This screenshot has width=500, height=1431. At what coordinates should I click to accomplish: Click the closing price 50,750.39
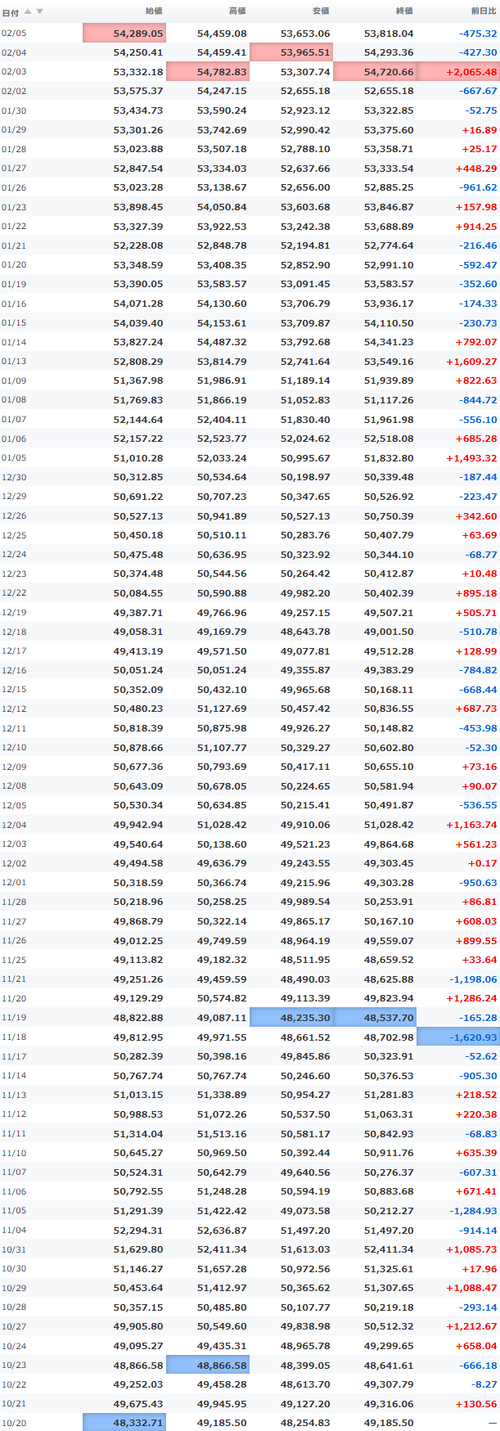(388, 516)
